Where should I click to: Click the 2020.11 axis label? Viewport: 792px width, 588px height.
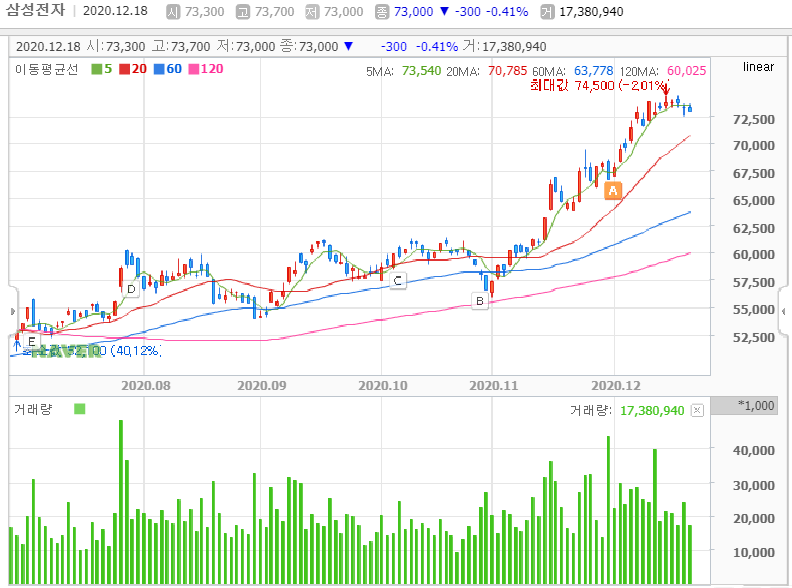pyautogui.click(x=493, y=385)
